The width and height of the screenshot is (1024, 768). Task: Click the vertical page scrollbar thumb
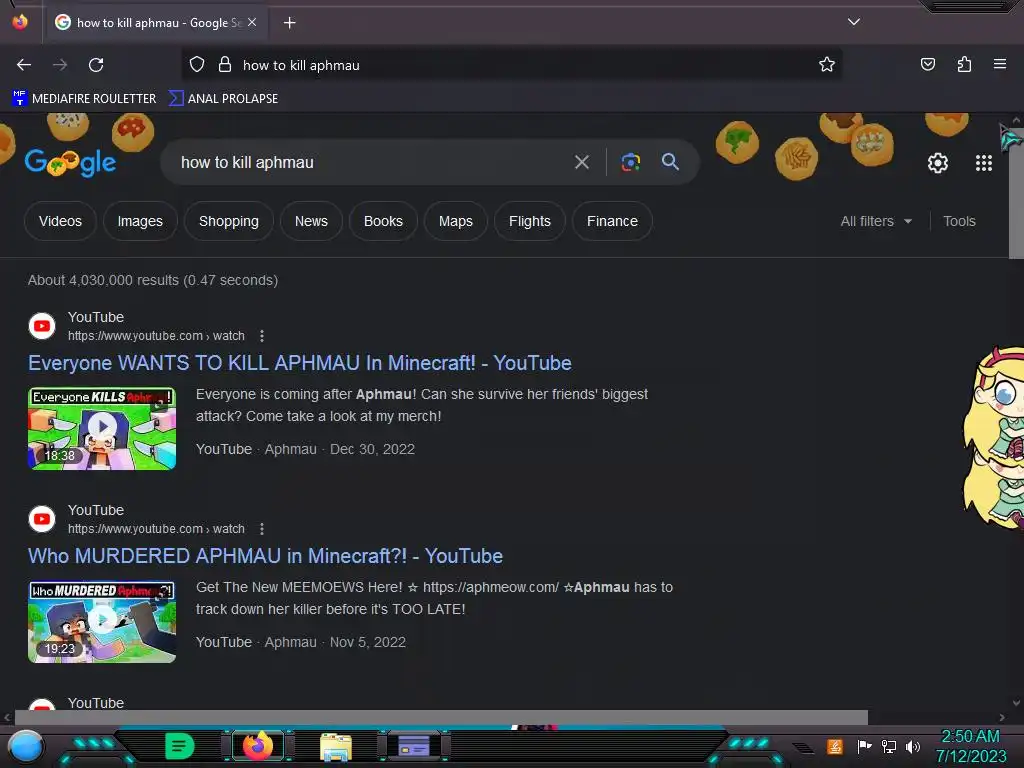(x=1016, y=193)
